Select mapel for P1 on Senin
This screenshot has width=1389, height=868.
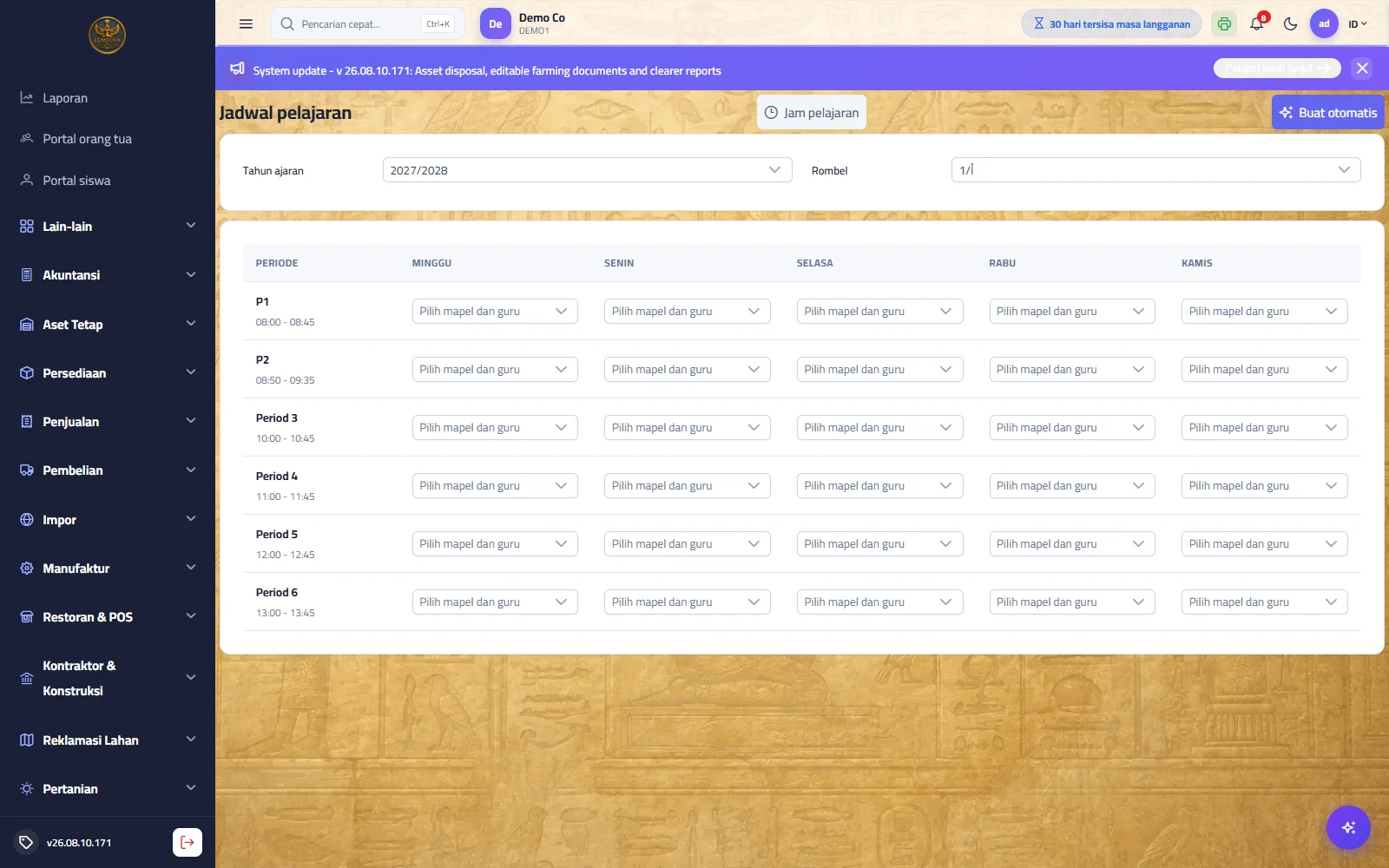688,312
